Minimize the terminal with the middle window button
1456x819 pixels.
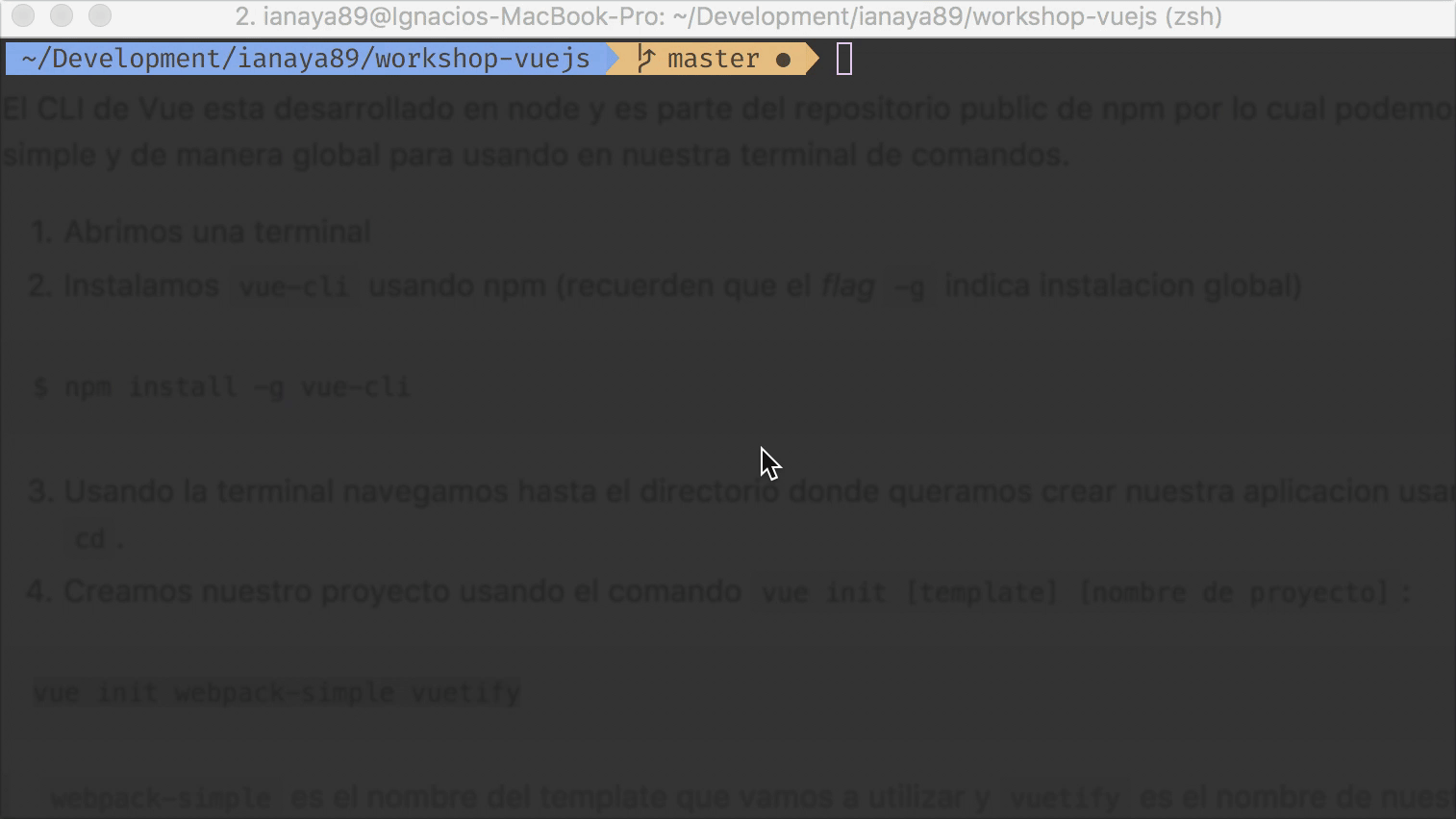(x=62, y=15)
